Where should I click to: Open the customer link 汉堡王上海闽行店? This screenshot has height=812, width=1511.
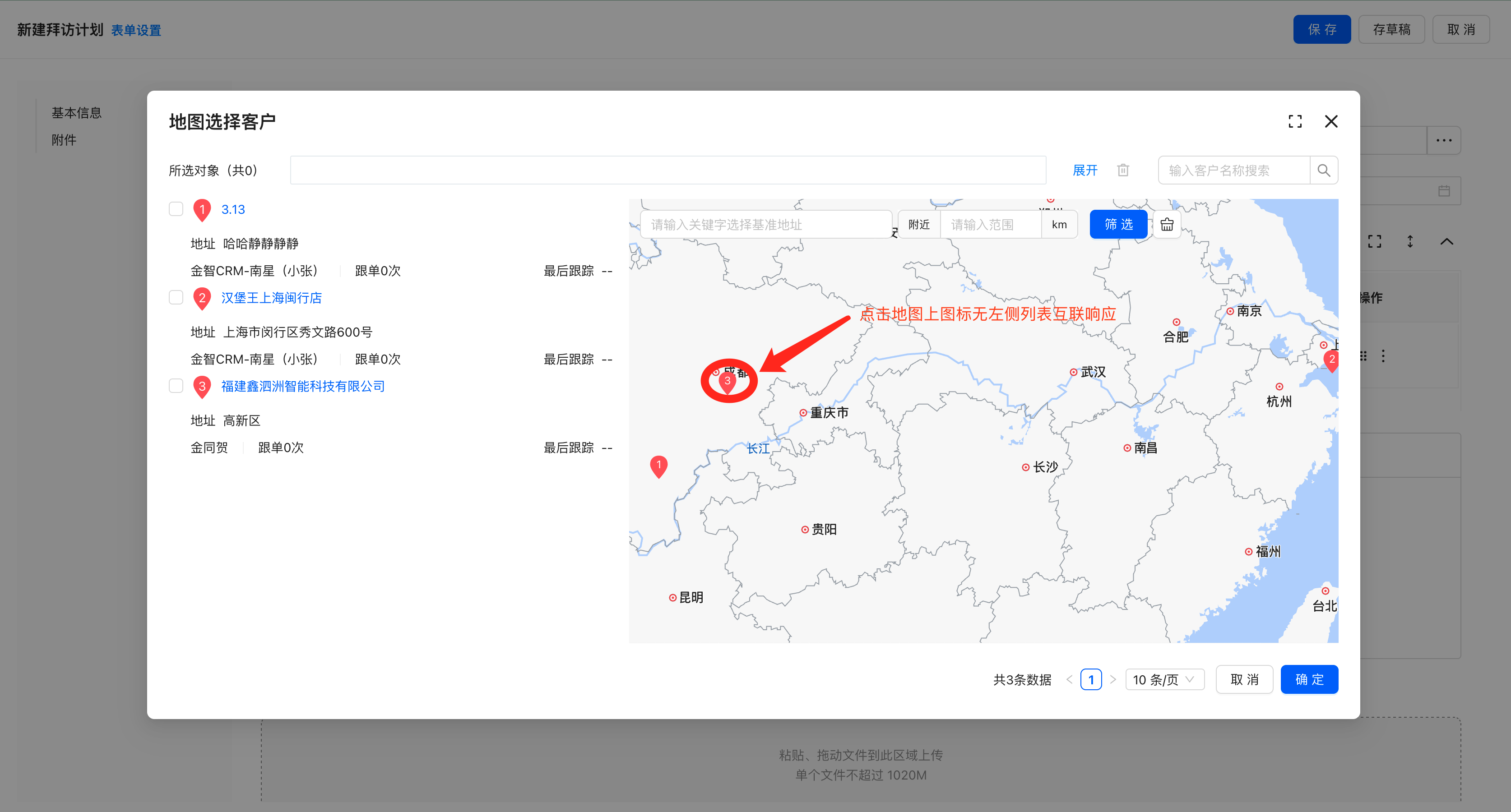pos(271,298)
